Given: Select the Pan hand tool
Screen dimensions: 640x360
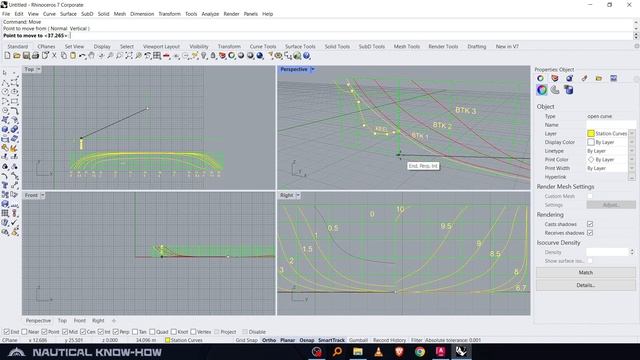Looking at the screenshot, I should click(91, 56).
